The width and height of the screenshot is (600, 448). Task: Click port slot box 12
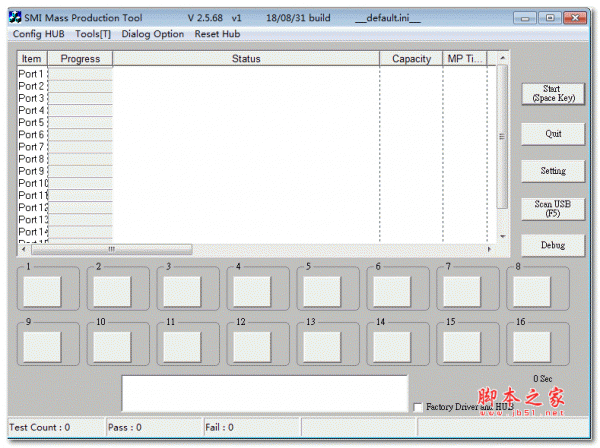pyautogui.click(x=252, y=347)
